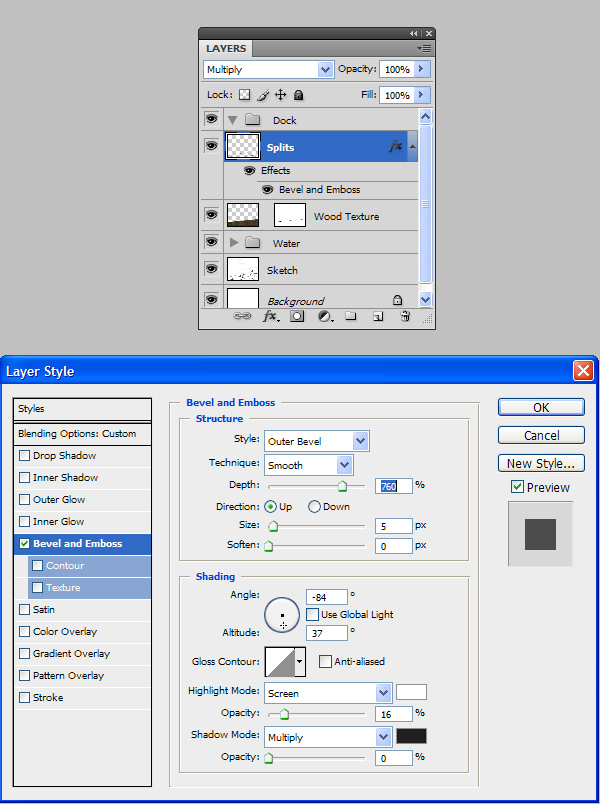This screenshot has height=804, width=600.
Task: Expand the Water group triangle
Action: [x=234, y=243]
